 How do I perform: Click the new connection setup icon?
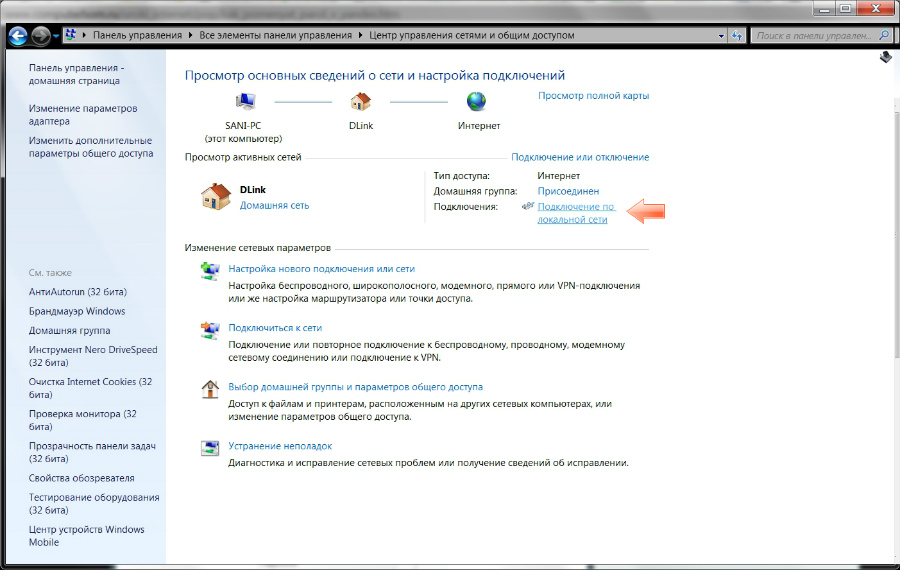pyautogui.click(x=210, y=271)
